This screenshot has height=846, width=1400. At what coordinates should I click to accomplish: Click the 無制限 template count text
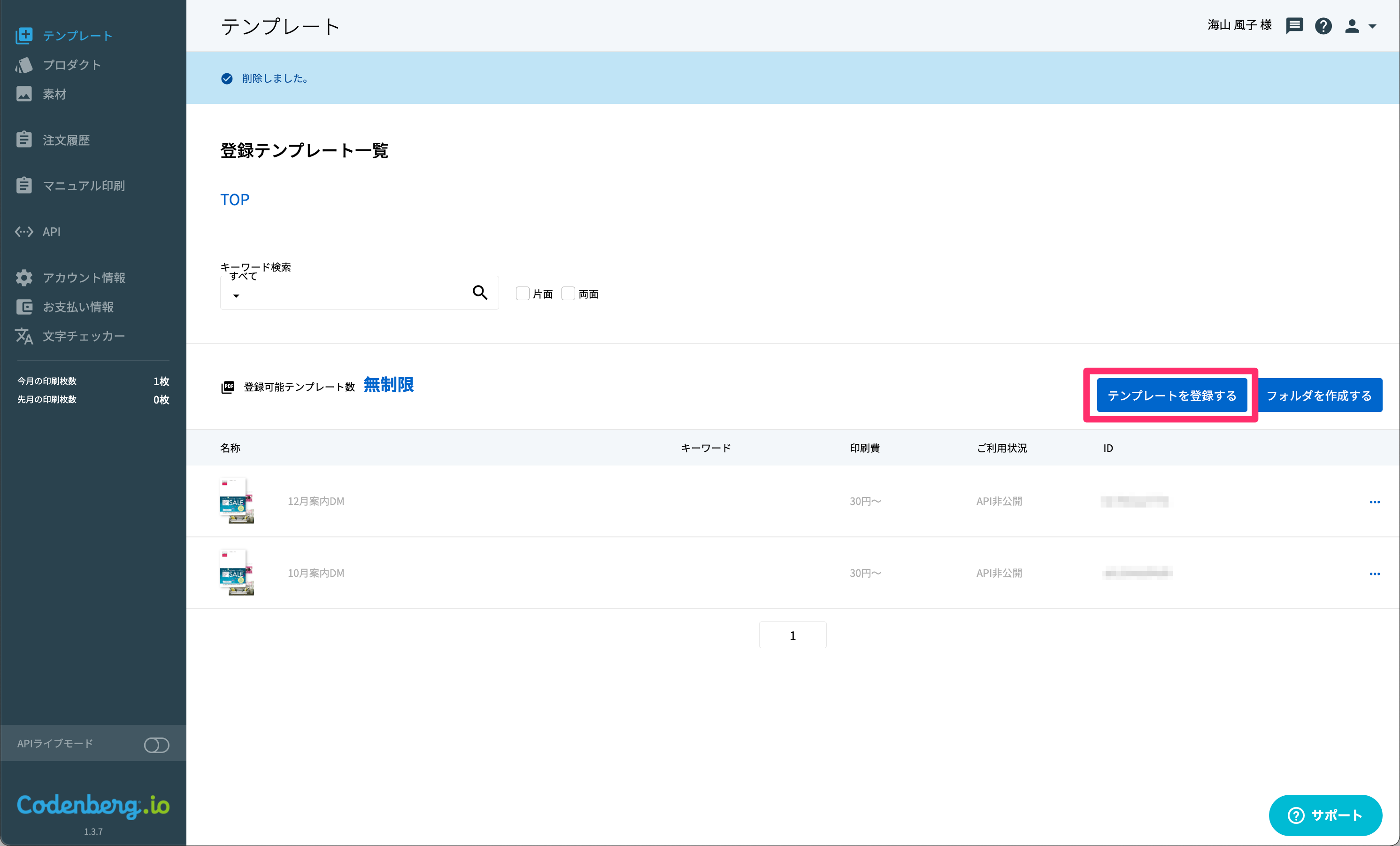(x=389, y=385)
